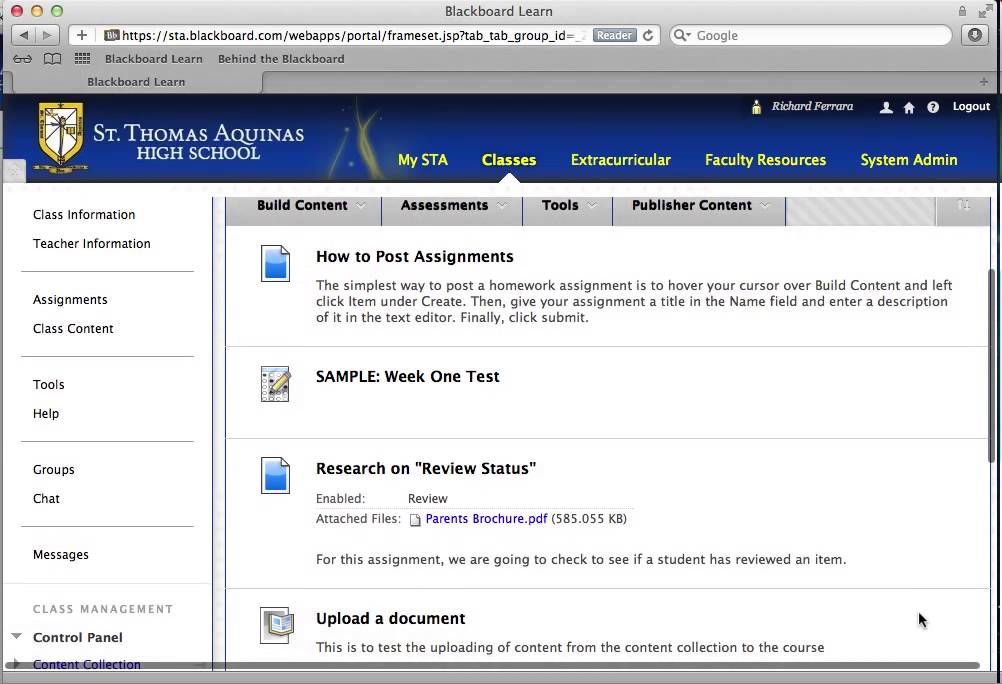
Task: Switch to the System Admin tab
Action: point(909,160)
